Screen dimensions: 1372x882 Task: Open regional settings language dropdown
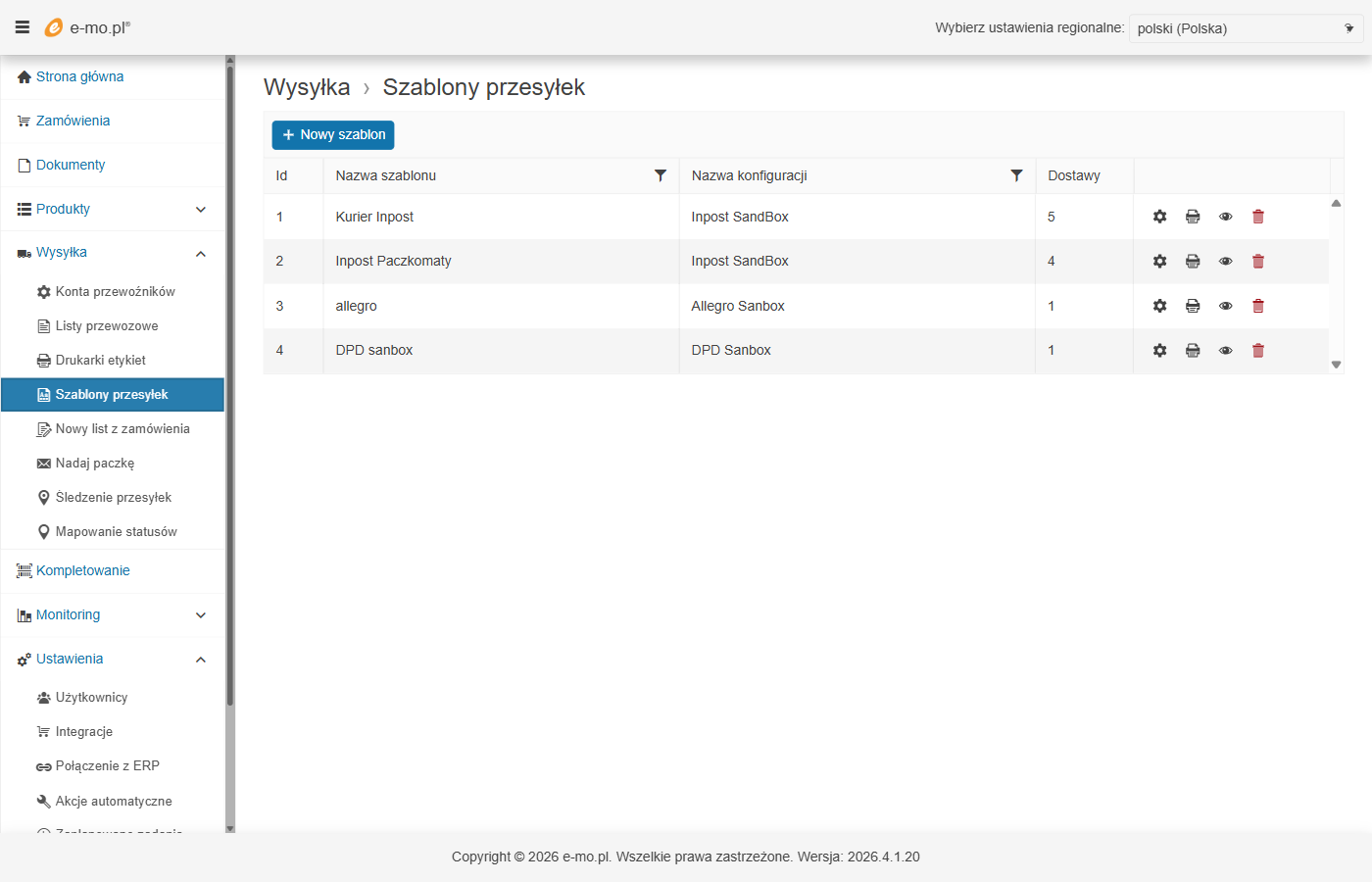pos(1245,28)
